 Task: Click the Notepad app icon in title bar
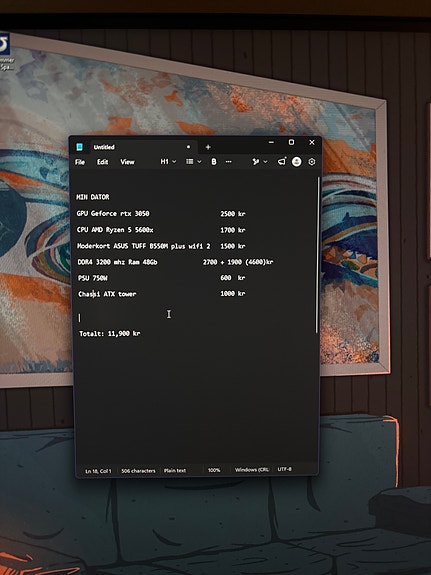click(x=79, y=147)
